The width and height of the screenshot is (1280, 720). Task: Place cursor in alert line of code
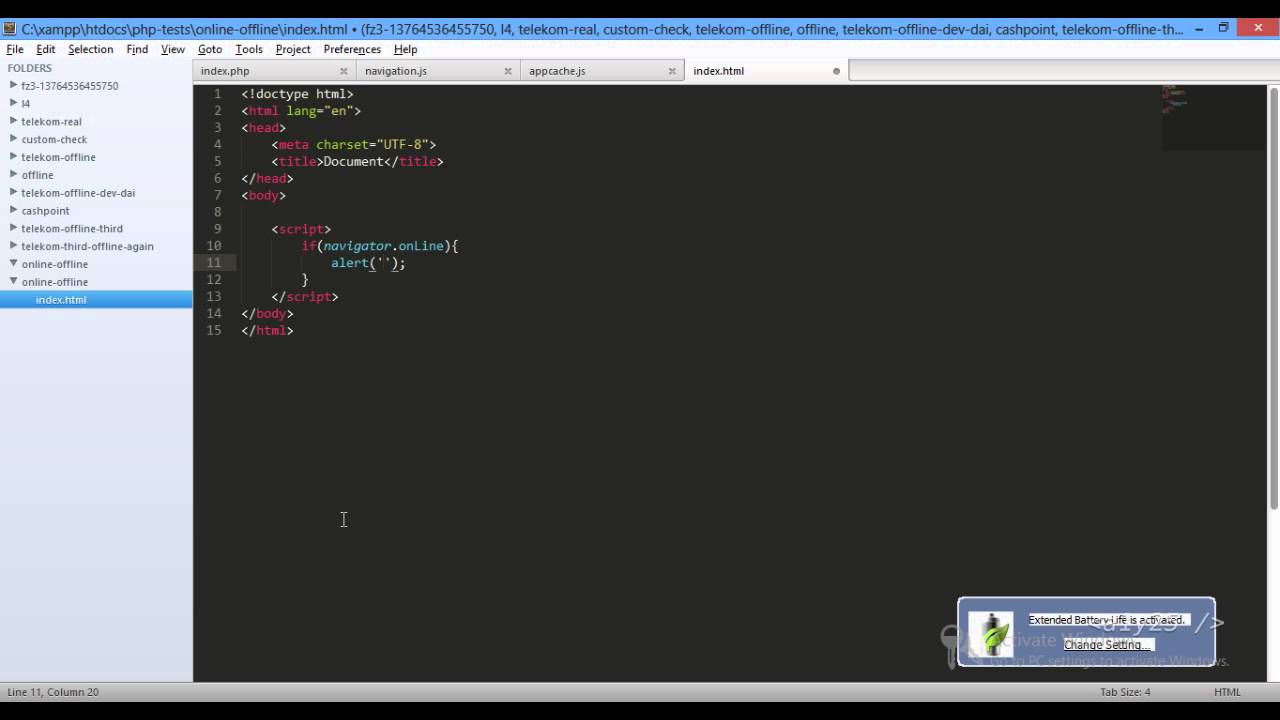tap(368, 263)
